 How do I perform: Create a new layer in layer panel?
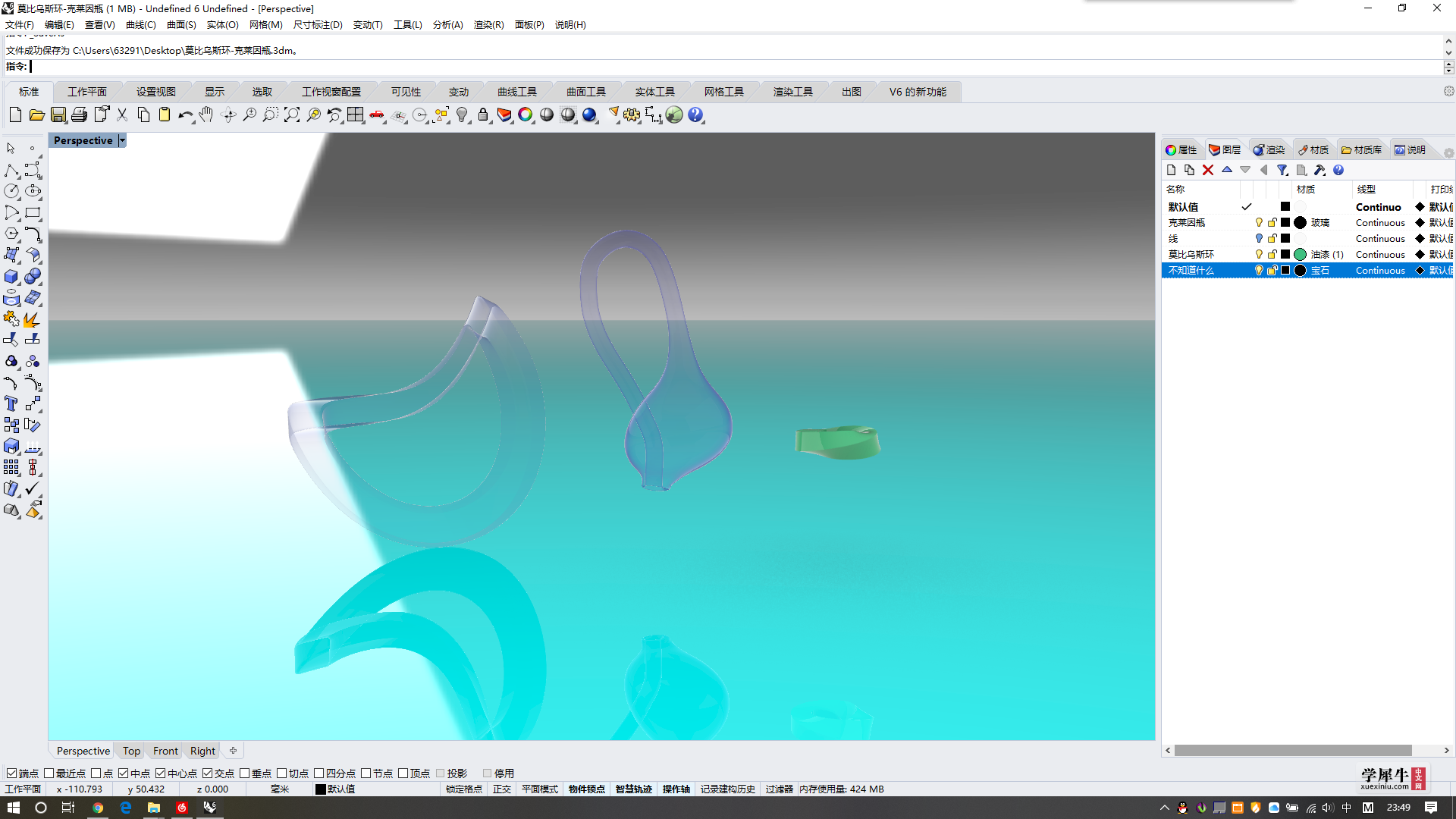[x=1172, y=170]
